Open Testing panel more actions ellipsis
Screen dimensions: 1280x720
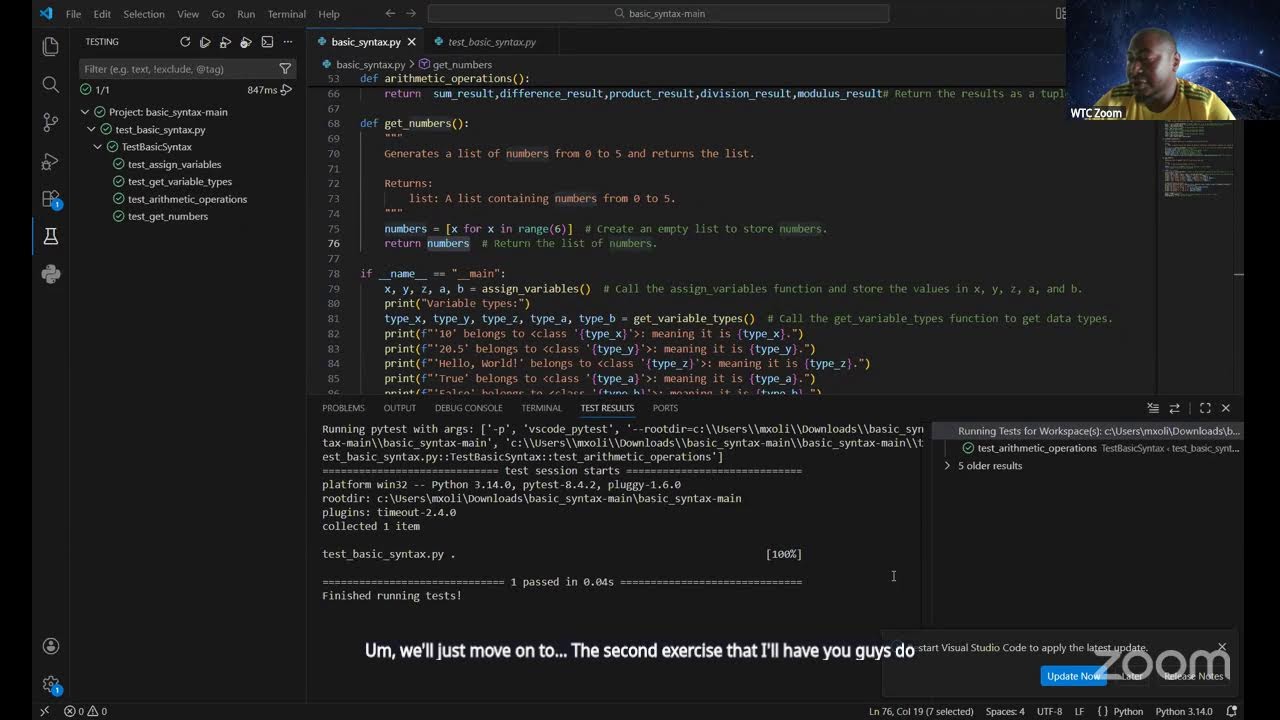[288, 42]
